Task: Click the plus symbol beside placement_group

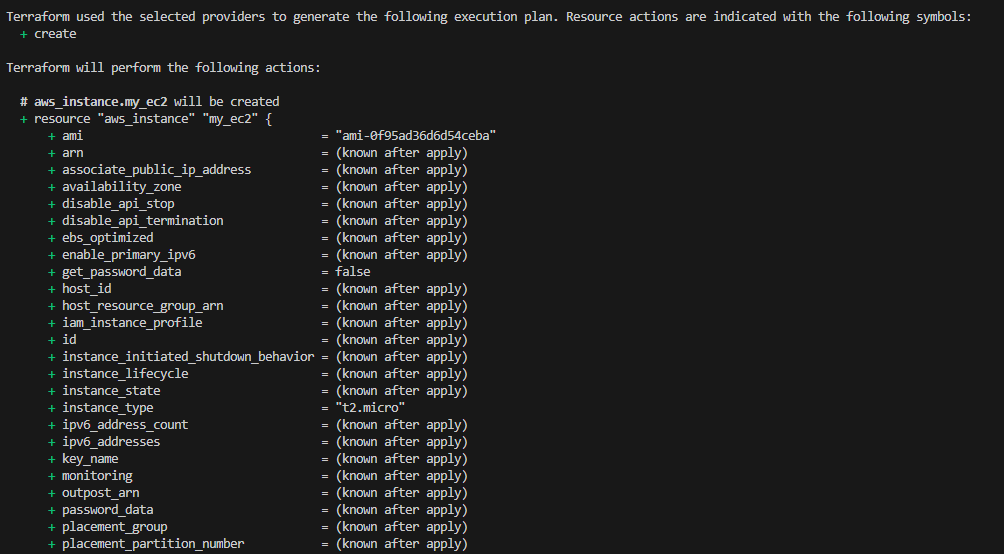Action: (x=52, y=527)
